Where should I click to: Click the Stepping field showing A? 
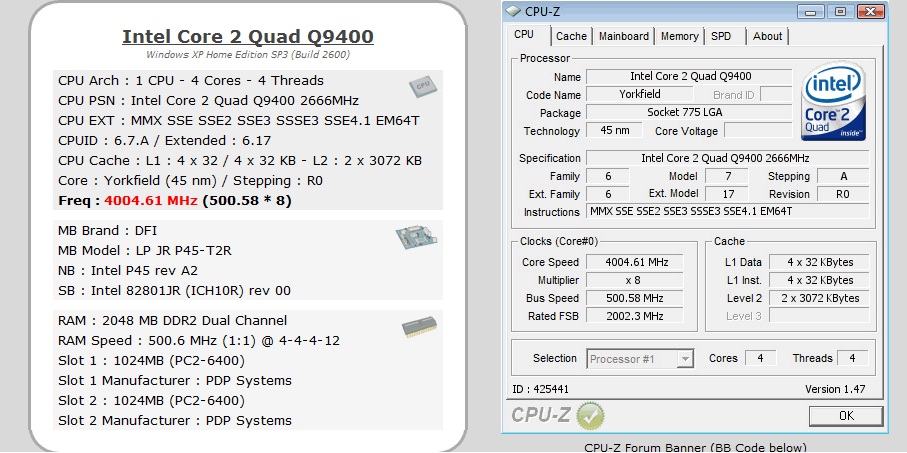click(843, 176)
